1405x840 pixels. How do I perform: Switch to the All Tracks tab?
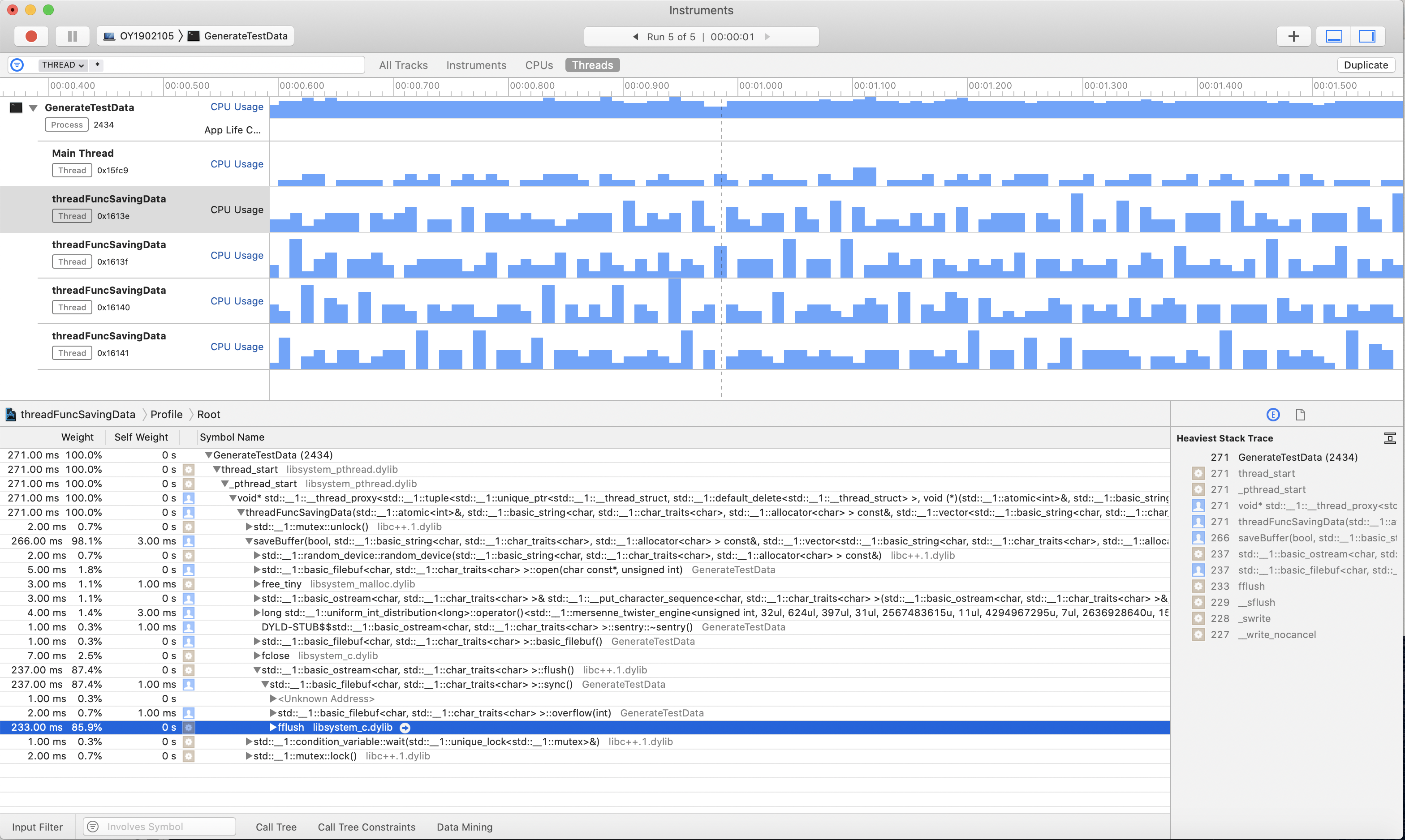point(403,65)
